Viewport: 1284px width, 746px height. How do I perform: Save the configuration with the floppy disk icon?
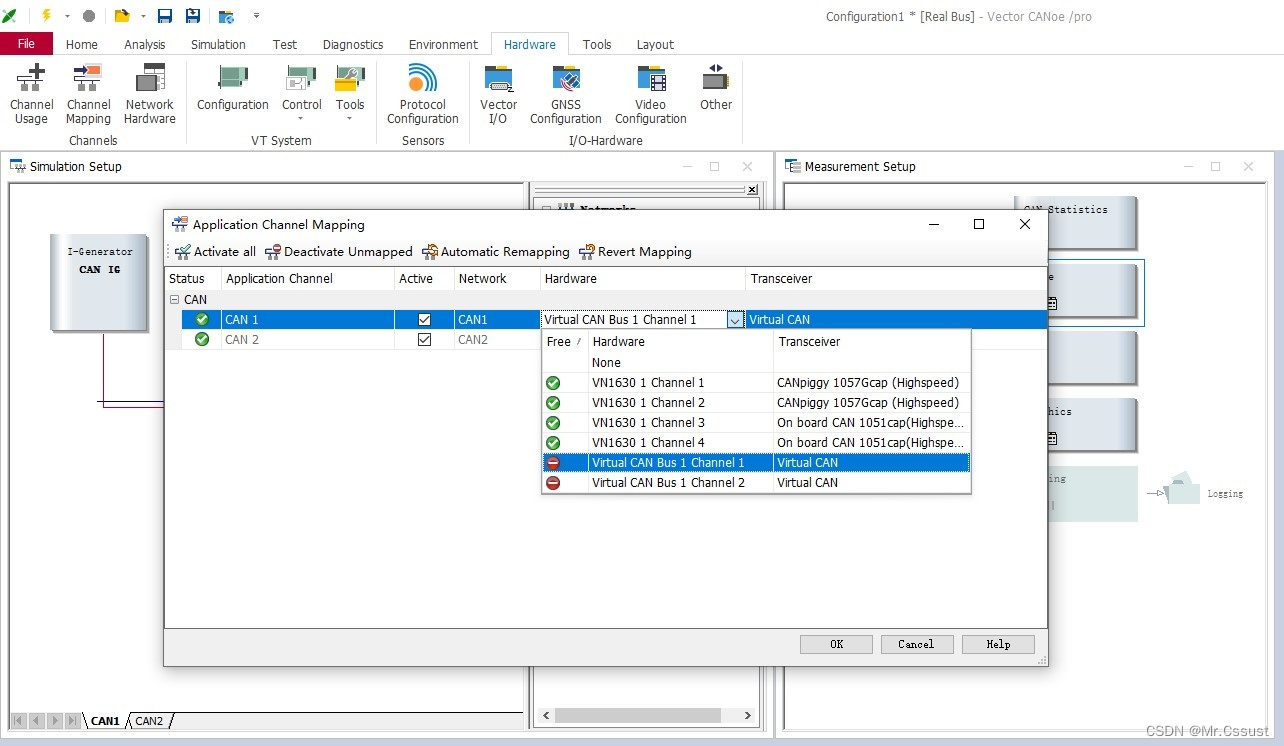(165, 16)
